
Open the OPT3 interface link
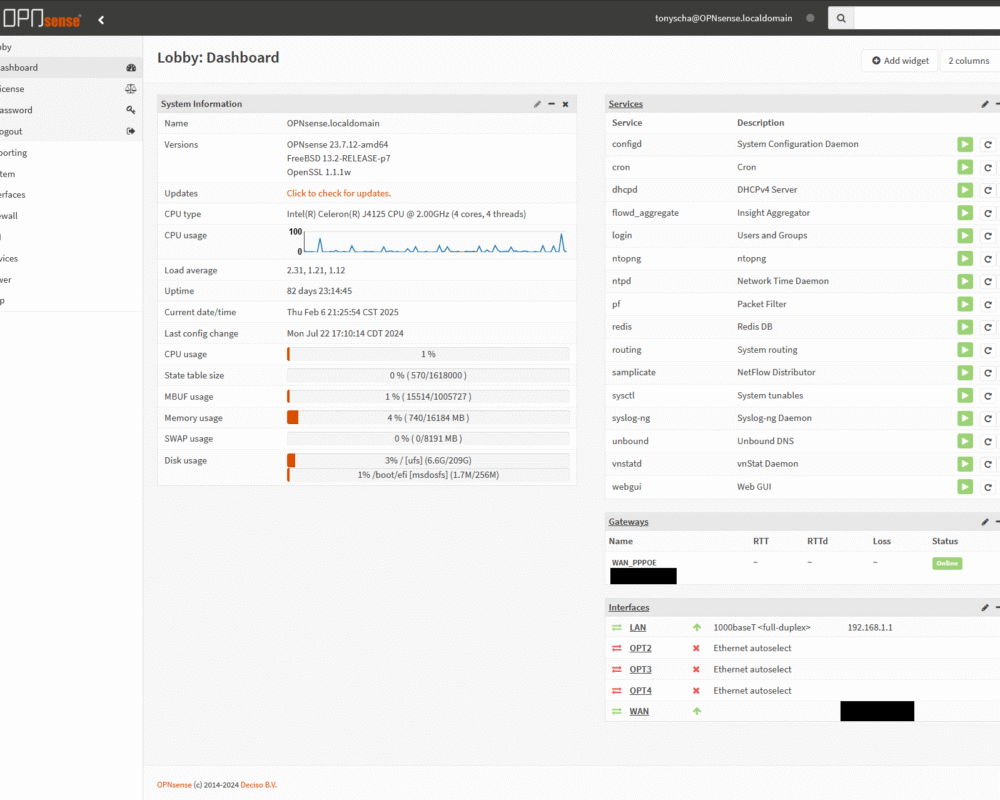point(640,669)
